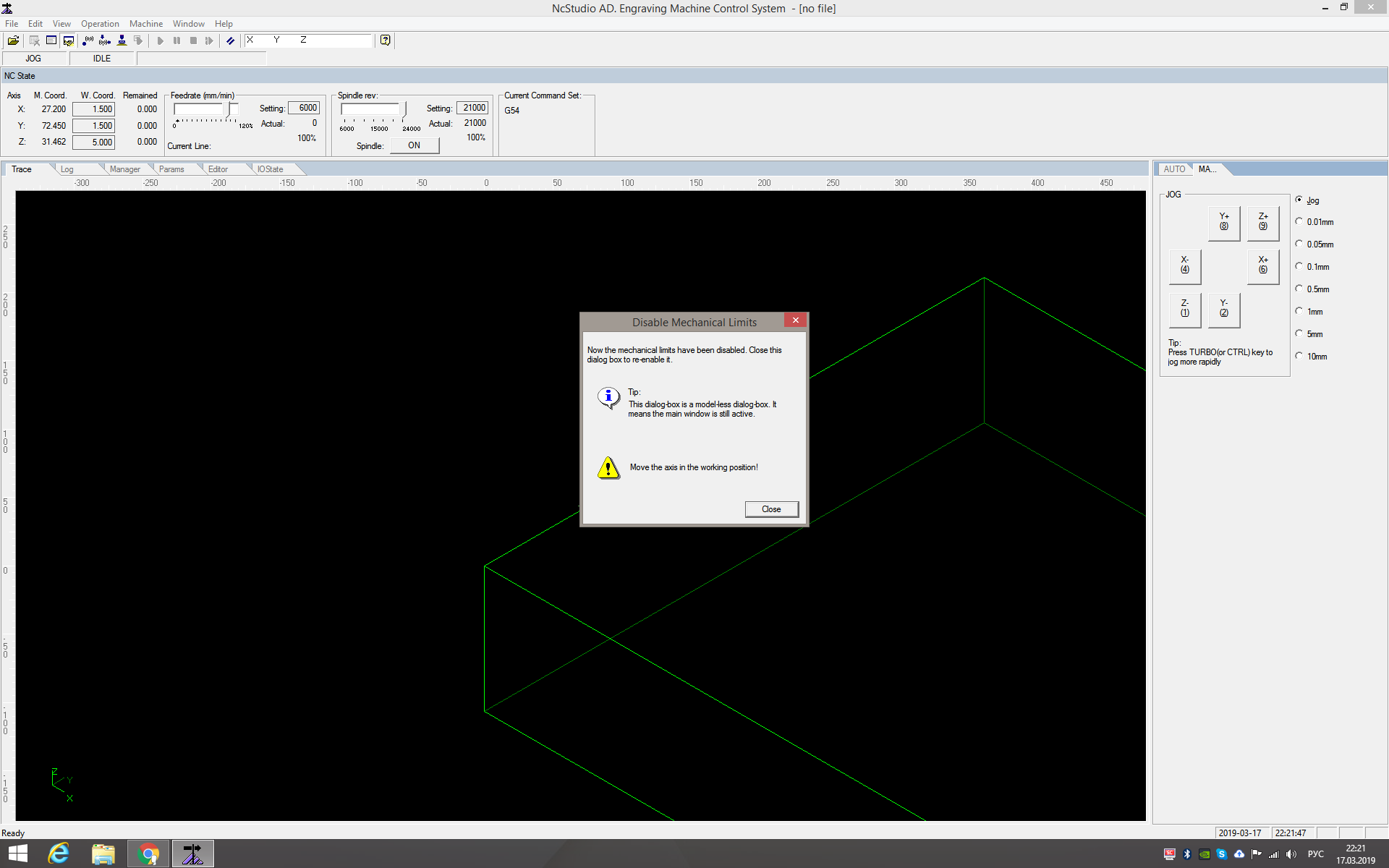Click the Stop toolbar icon
1389x868 pixels.
click(193, 41)
